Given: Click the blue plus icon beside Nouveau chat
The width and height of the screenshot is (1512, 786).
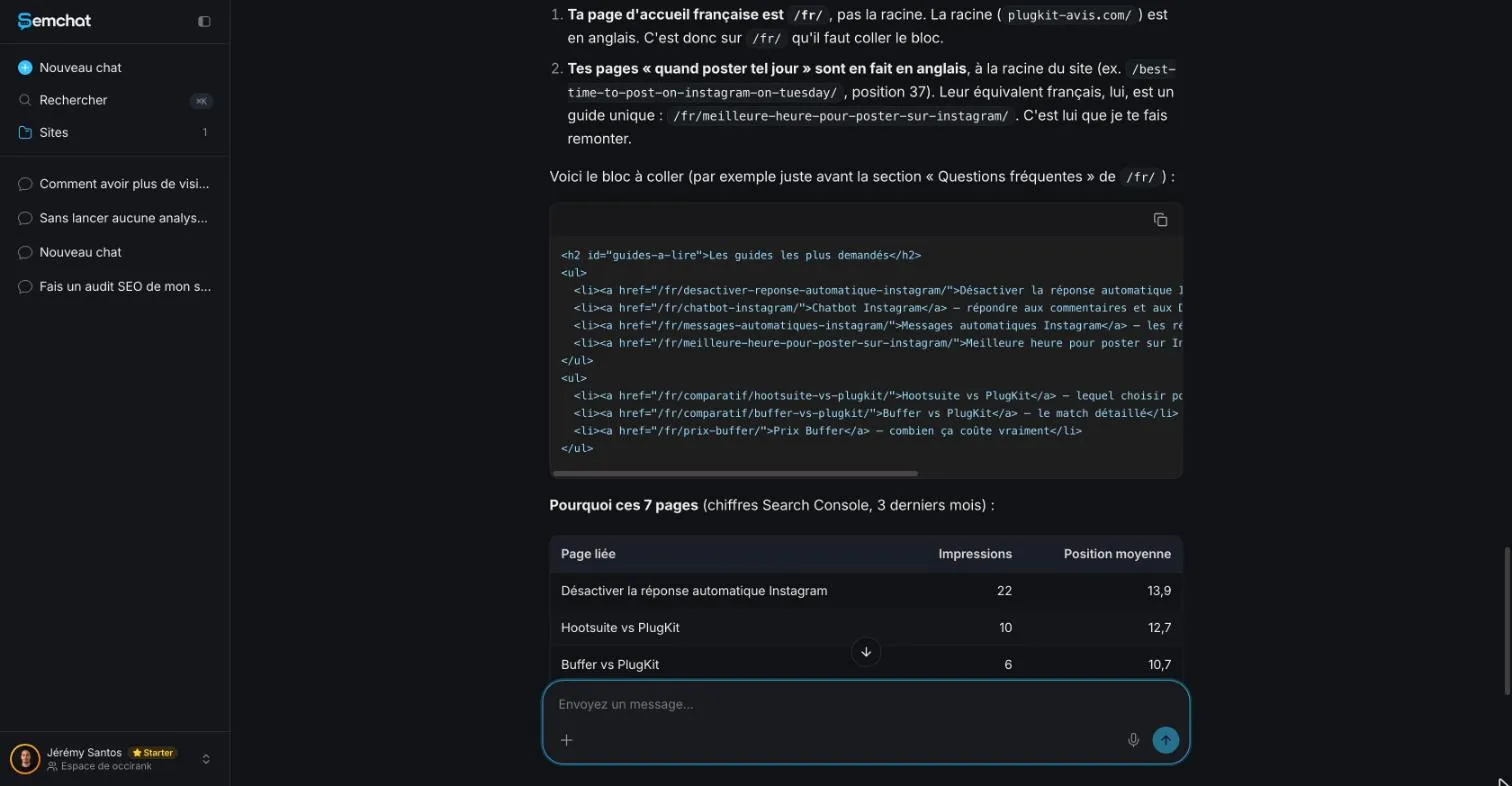Looking at the screenshot, I should 25,67.
